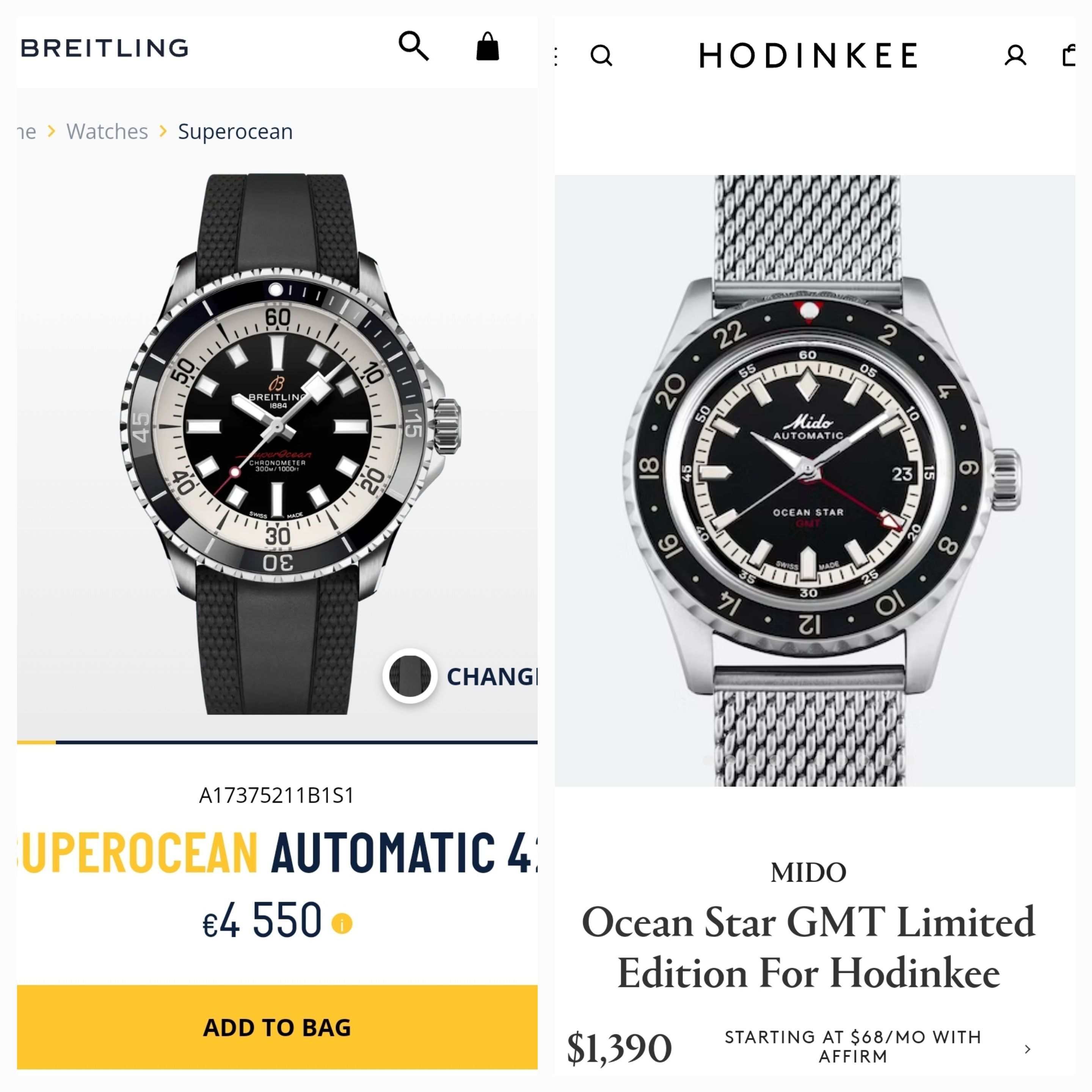Image resolution: width=1092 pixels, height=1092 pixels.
Task: Select the black strap color swatch
Action: [x=410, y=676]
